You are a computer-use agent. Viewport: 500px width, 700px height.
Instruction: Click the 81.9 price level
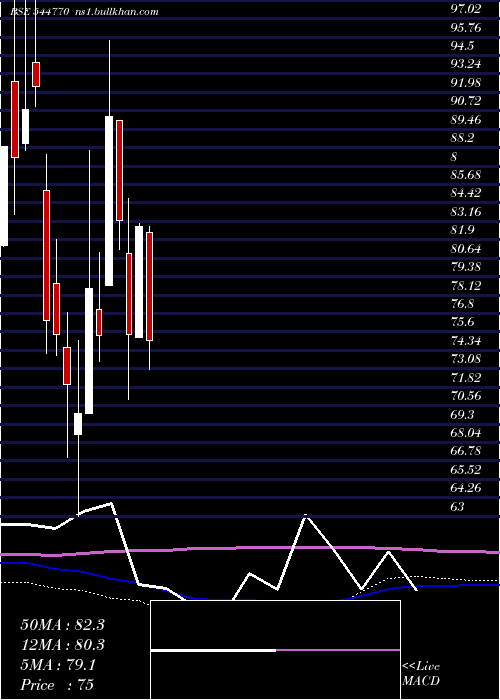tap(462, 230)
